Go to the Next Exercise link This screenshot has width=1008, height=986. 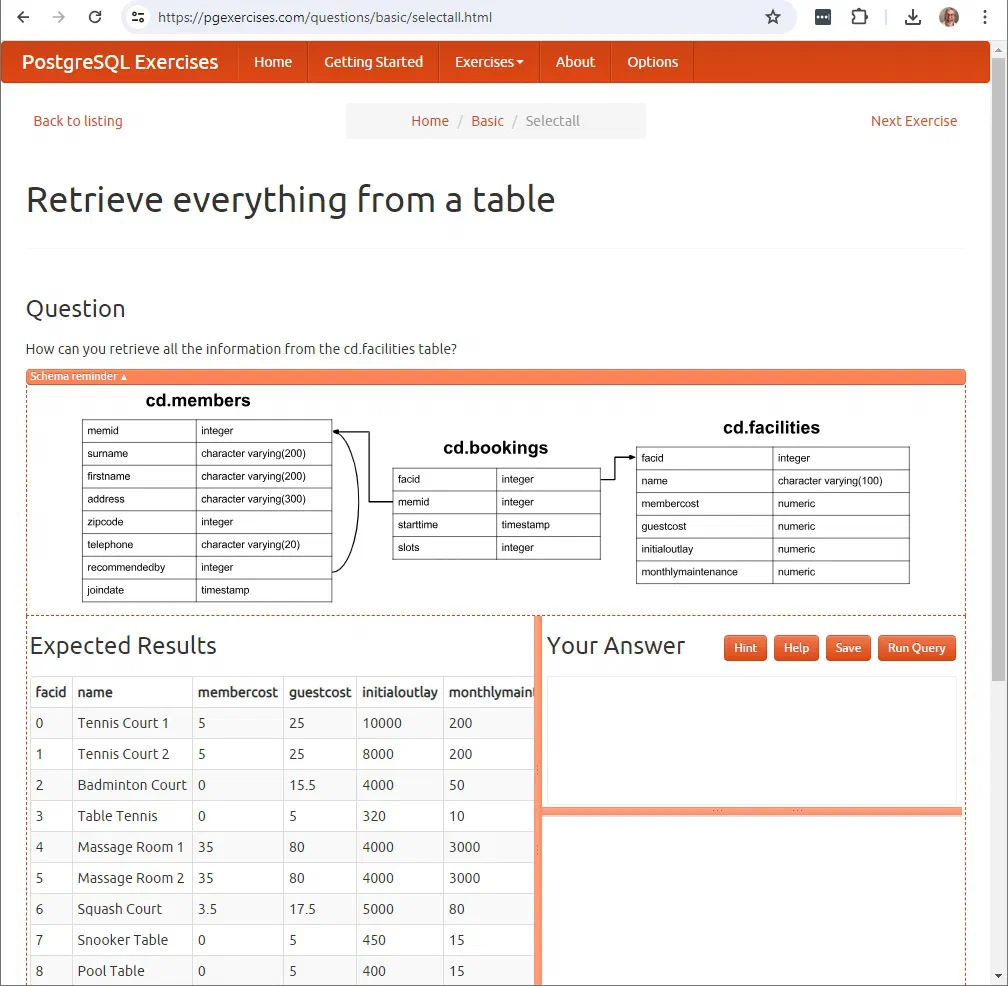914,121
